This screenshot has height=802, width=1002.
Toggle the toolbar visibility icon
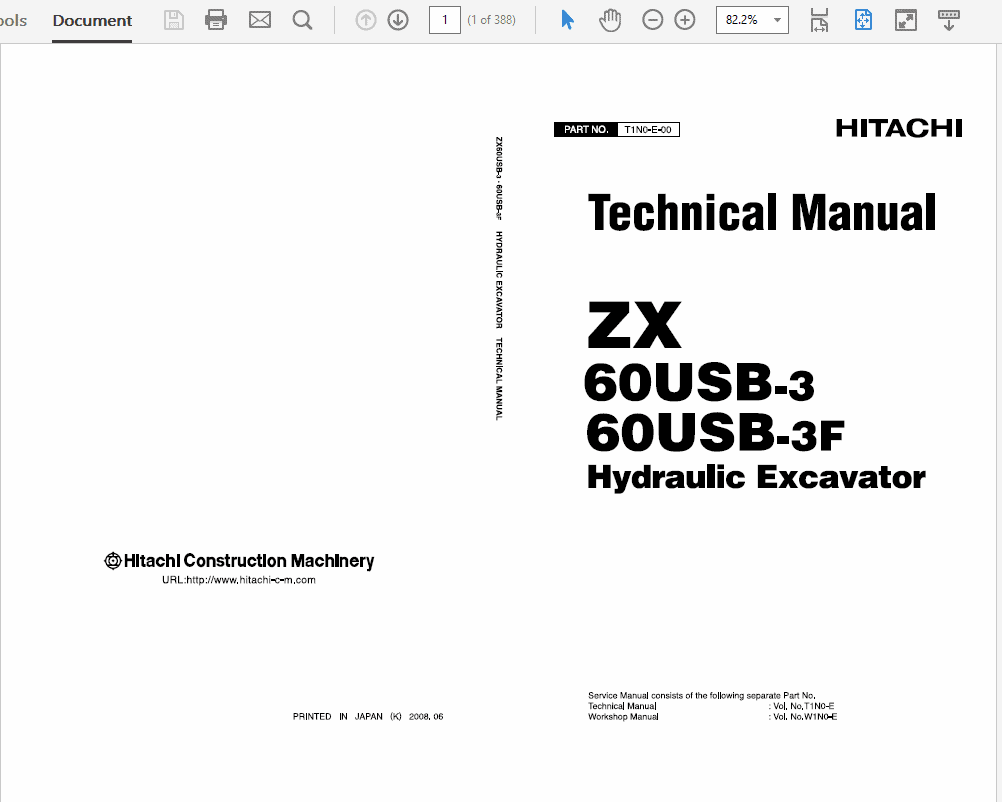tap(948, 19)
